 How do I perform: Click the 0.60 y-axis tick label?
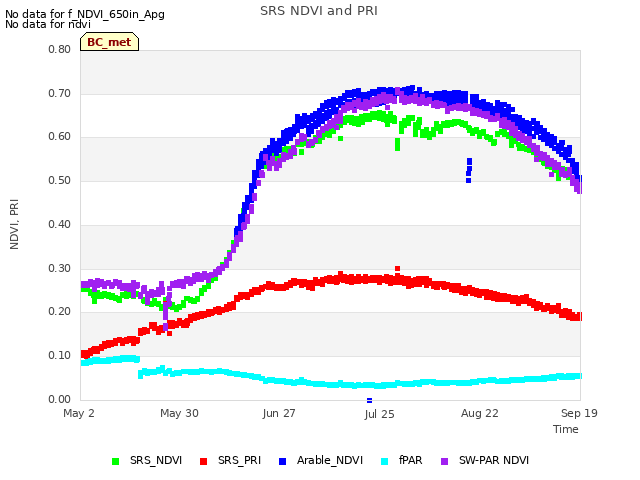(x=60, y=137)
